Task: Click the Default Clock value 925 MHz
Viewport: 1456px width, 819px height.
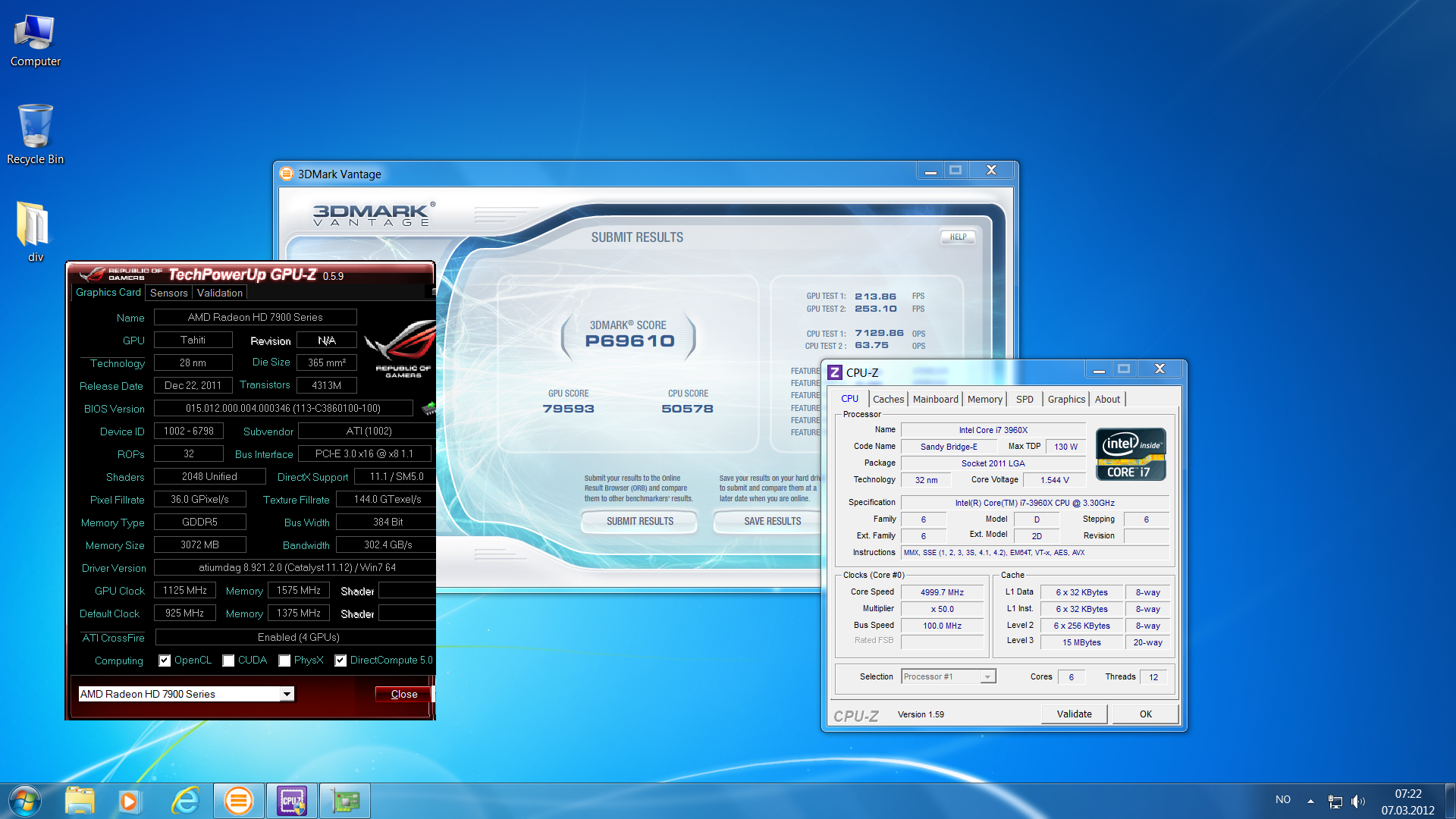Action: coord(185,613)
